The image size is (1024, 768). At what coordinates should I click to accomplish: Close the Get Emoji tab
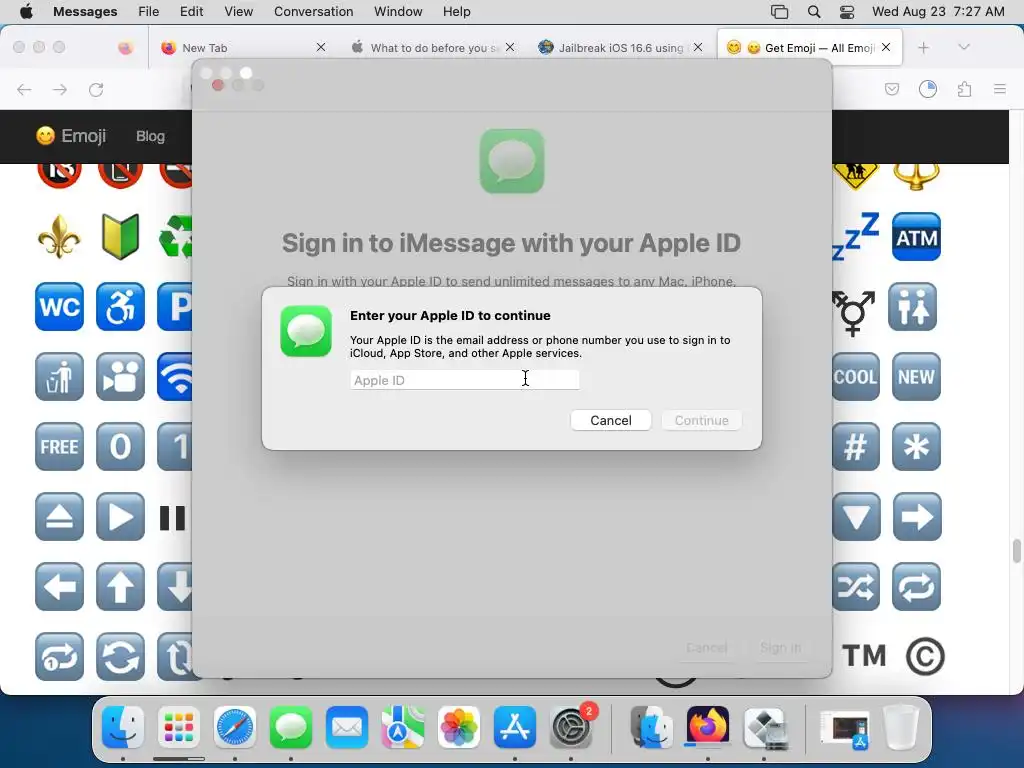pos(886,47)
